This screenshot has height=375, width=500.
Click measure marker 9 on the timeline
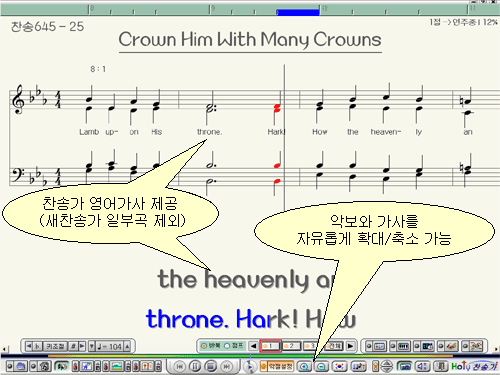tap(213, 8)
